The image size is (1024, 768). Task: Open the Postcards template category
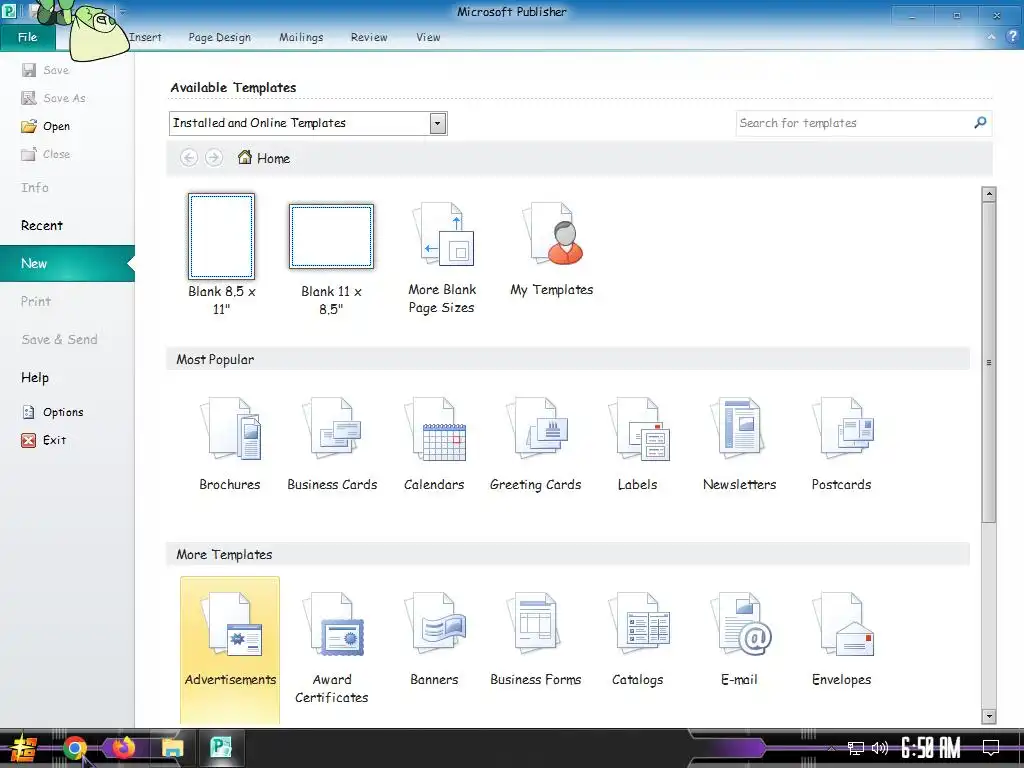[841, 444]
